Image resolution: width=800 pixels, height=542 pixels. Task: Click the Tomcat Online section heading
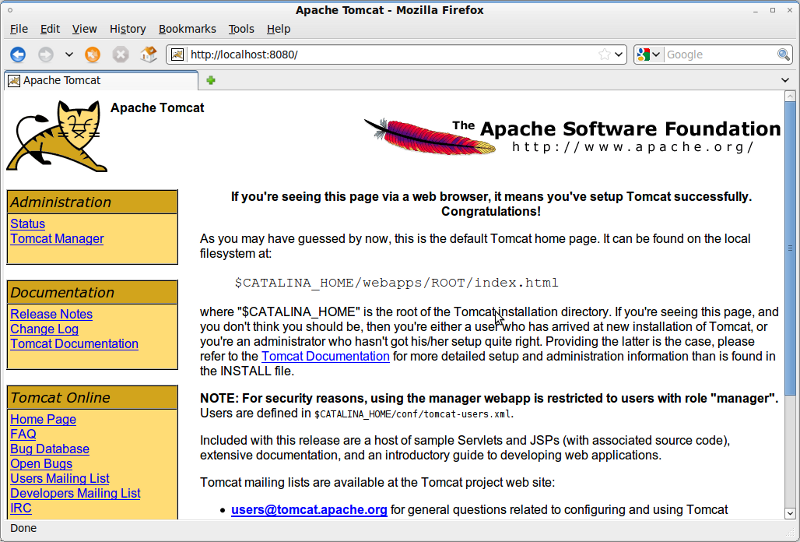point(92,398)
